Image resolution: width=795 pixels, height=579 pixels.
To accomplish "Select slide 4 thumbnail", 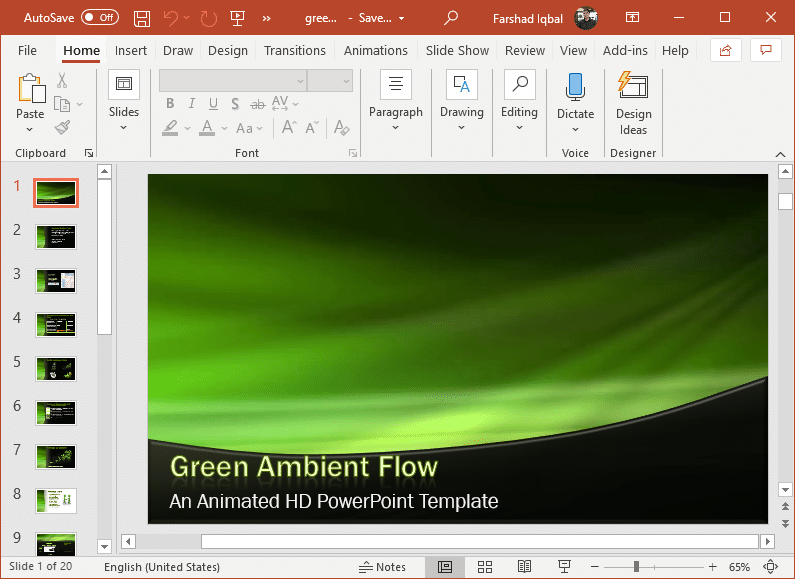I will 56,324.
